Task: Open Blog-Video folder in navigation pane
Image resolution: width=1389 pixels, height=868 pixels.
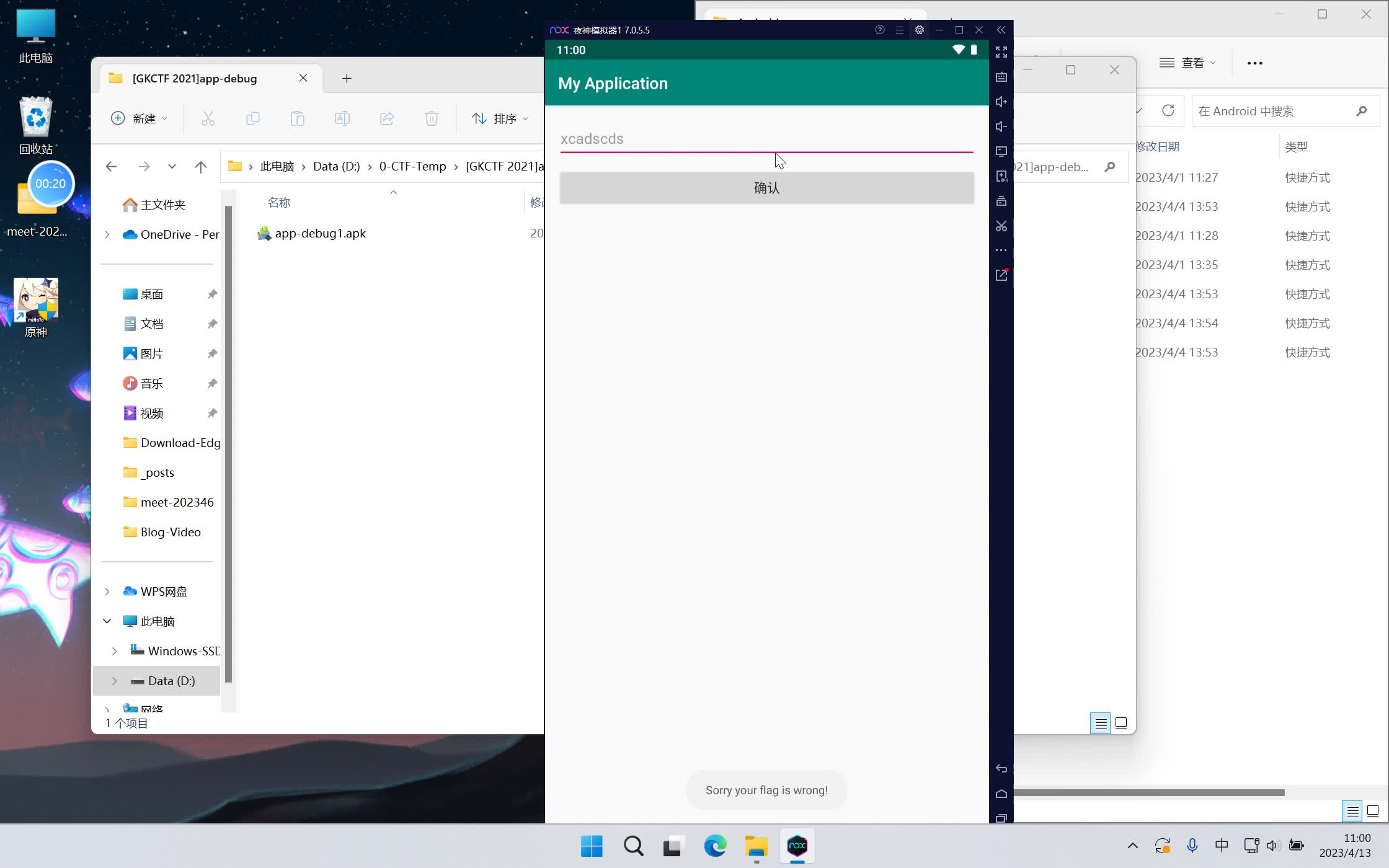Action: (162, 532)
